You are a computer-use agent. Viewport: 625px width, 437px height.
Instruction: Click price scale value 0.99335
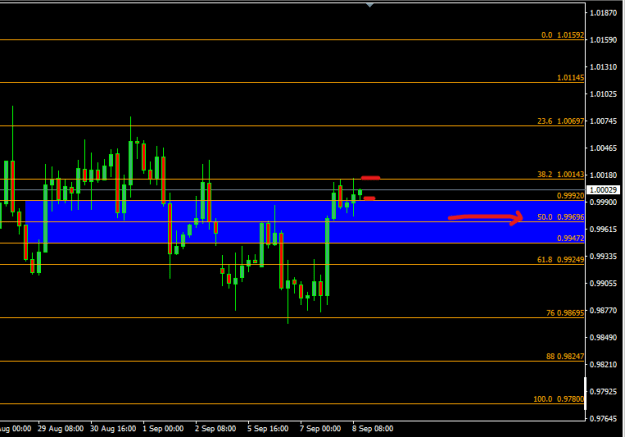coord(603,256)
